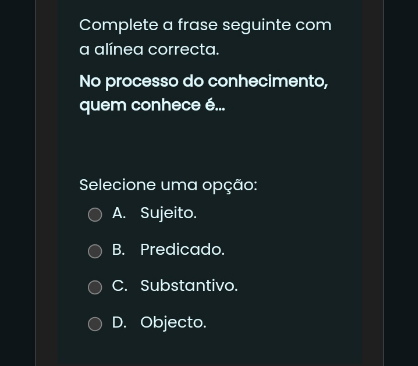The image size is (418, 366).
Task: Click the bold 'quem conhece é...' line
Action: pos(152,106)
